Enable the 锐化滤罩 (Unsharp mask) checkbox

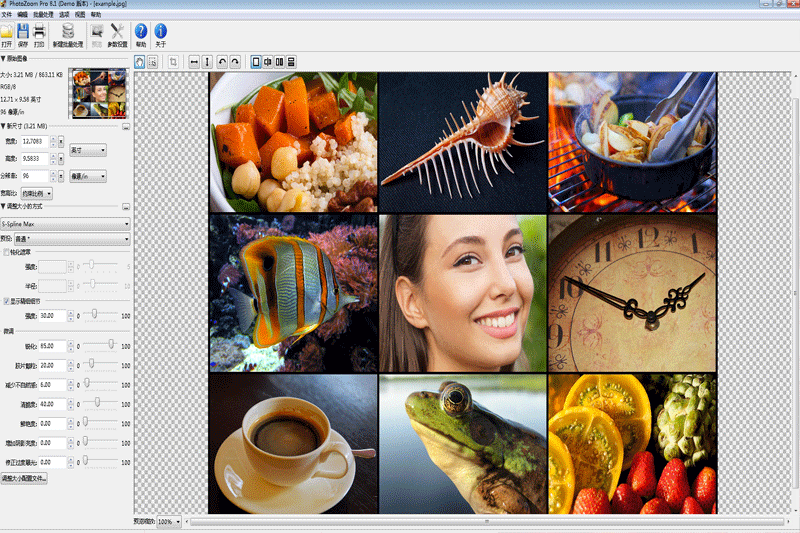coord(6,252)
